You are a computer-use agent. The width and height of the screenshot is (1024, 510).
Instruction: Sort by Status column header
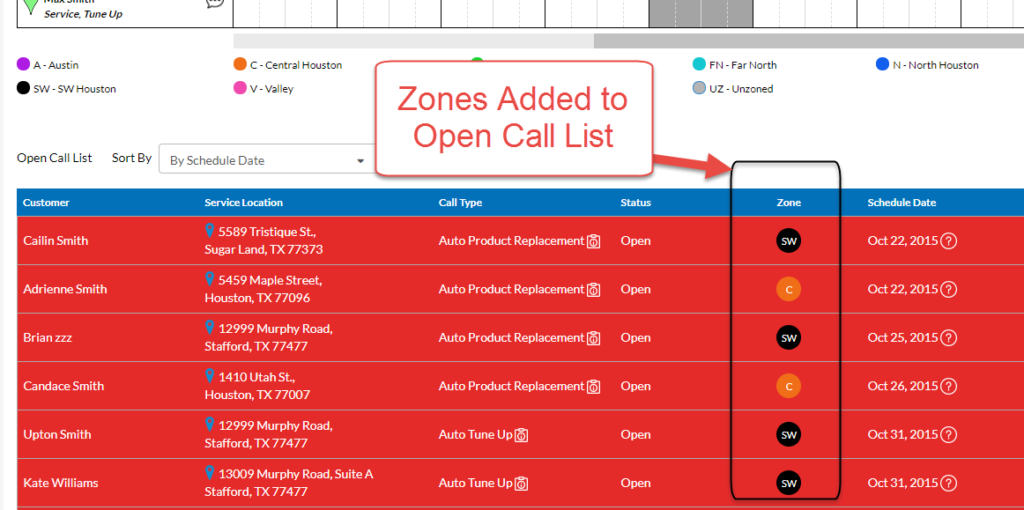pos(635,202)
